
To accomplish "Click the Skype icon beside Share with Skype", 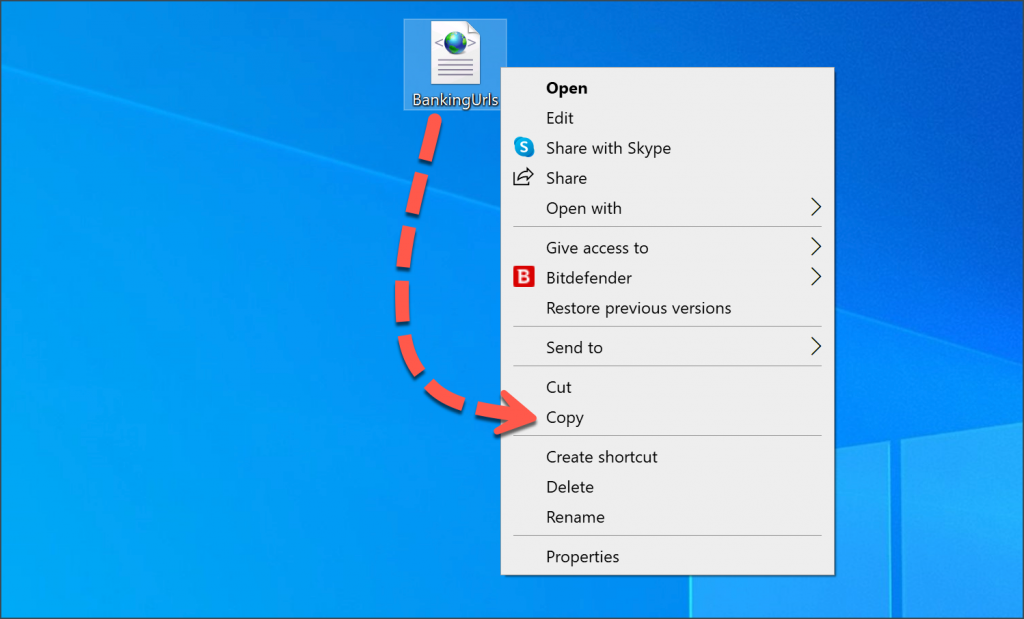I will click(x=524, y=147).
